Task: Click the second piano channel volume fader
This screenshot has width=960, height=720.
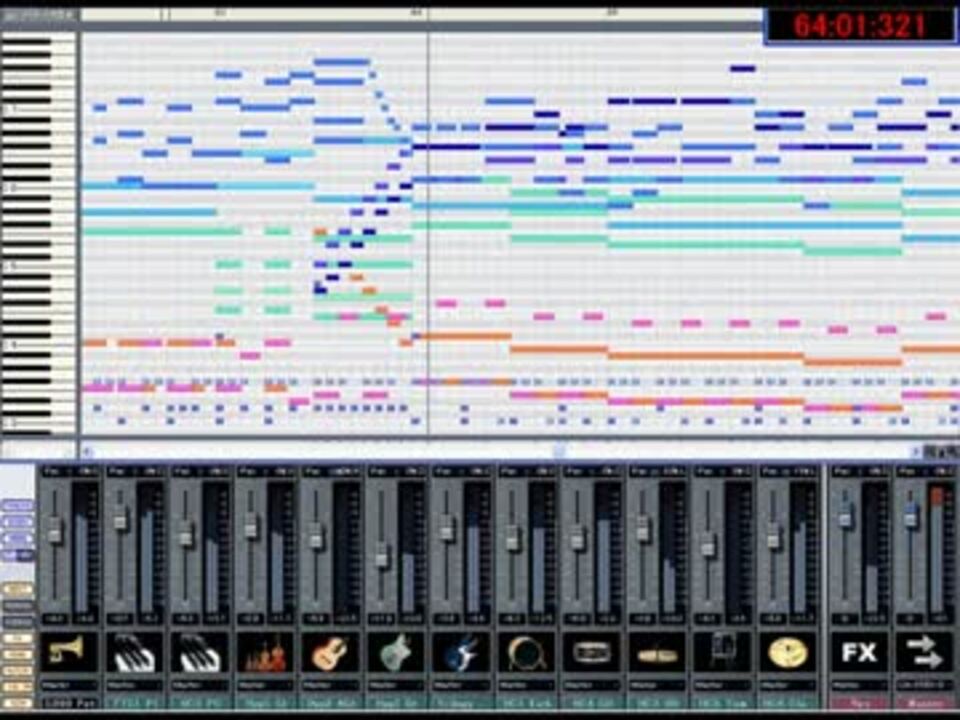Action: point(186,534)
